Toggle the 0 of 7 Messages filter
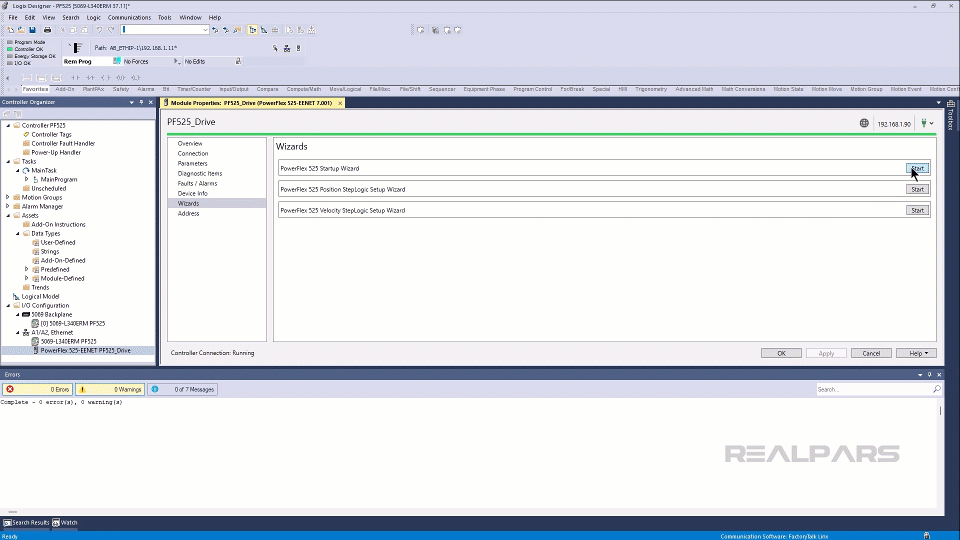Viewport: 960px width, 540px height. [x=182, y=389]
